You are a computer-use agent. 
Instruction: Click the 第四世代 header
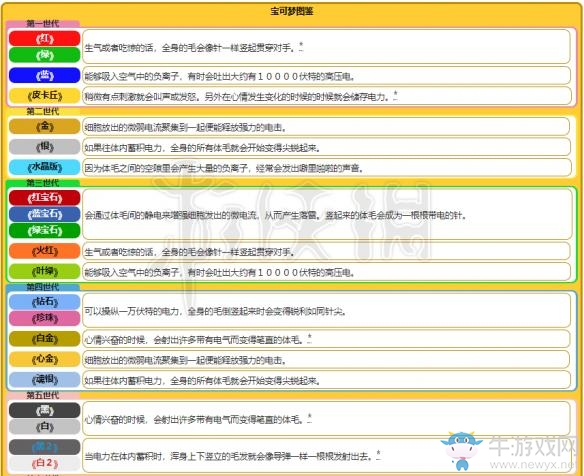42,287
